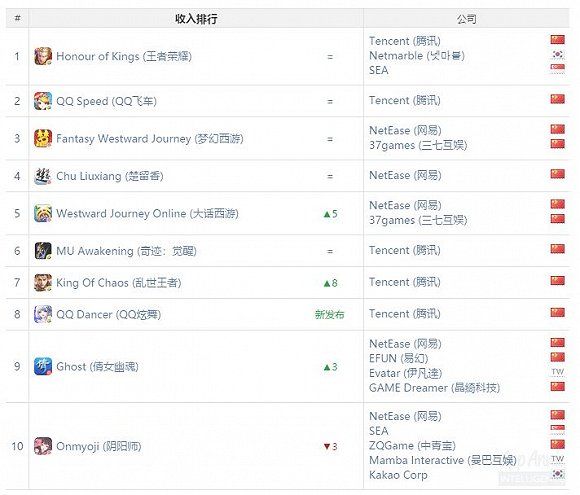Click the TW region label beside Evatar
This screenshot has height=495, width=580.
point(557,372)
